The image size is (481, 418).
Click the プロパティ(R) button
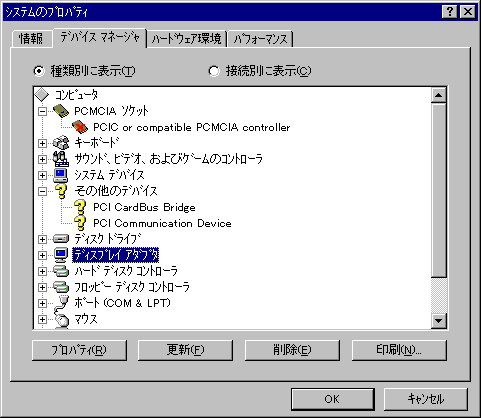click(79, 350)
